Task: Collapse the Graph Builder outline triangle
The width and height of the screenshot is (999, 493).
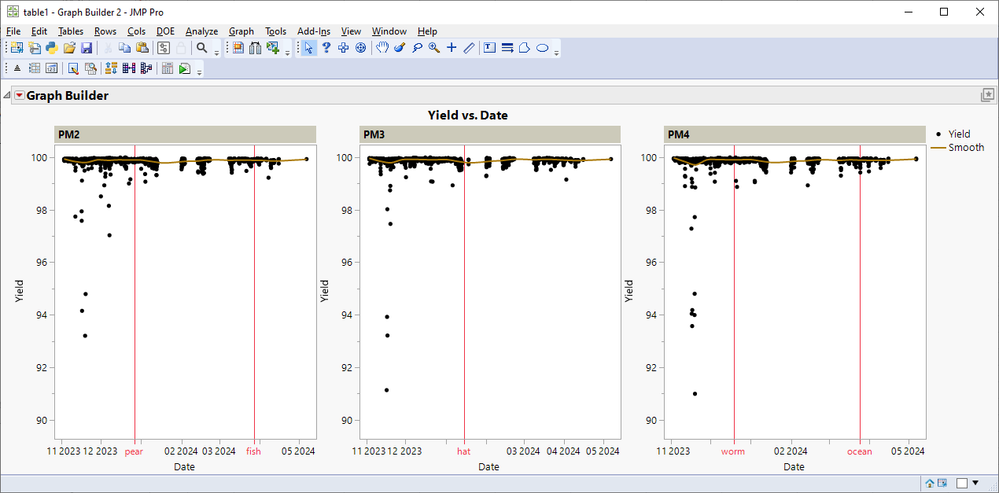Action: (x=7, y=96)
